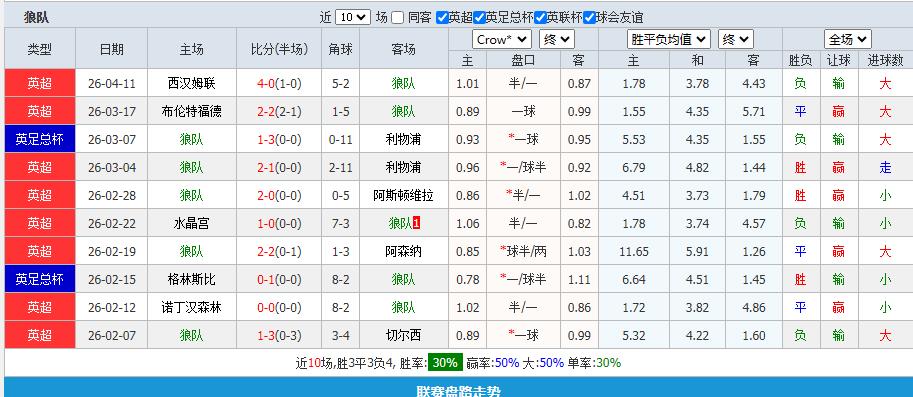Click the 英足总杯 type label on 26-02-15 row
913x397 pixels.
click(x=40, y=279)
